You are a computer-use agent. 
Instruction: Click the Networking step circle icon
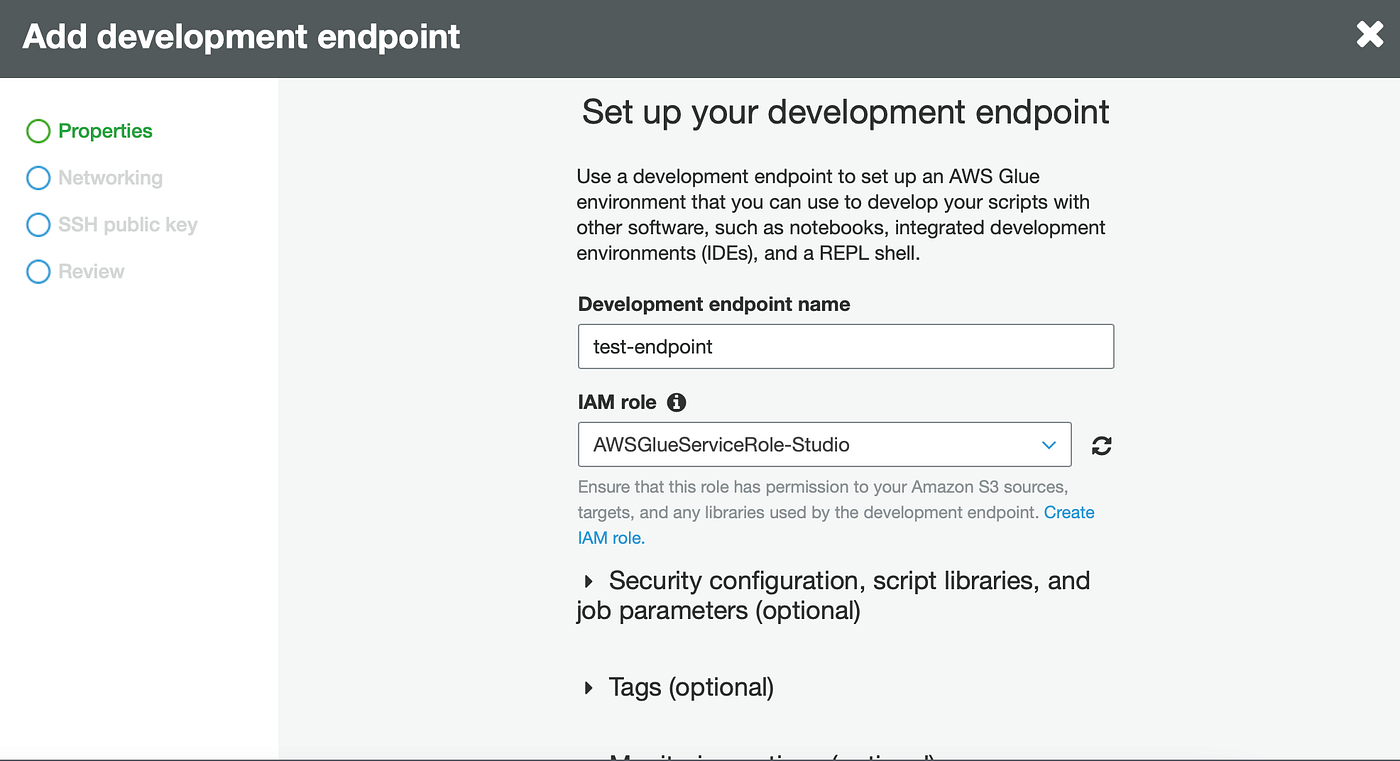pos(38,178)
